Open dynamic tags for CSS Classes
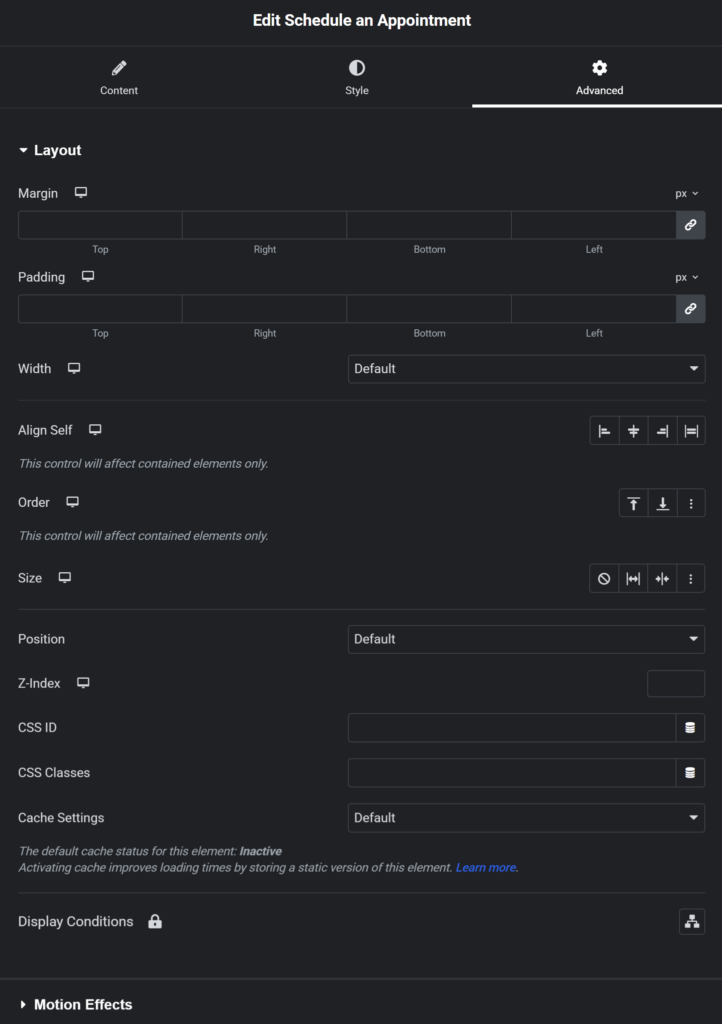The height and width of the screenshot is (1024, 722). point(690,773)
